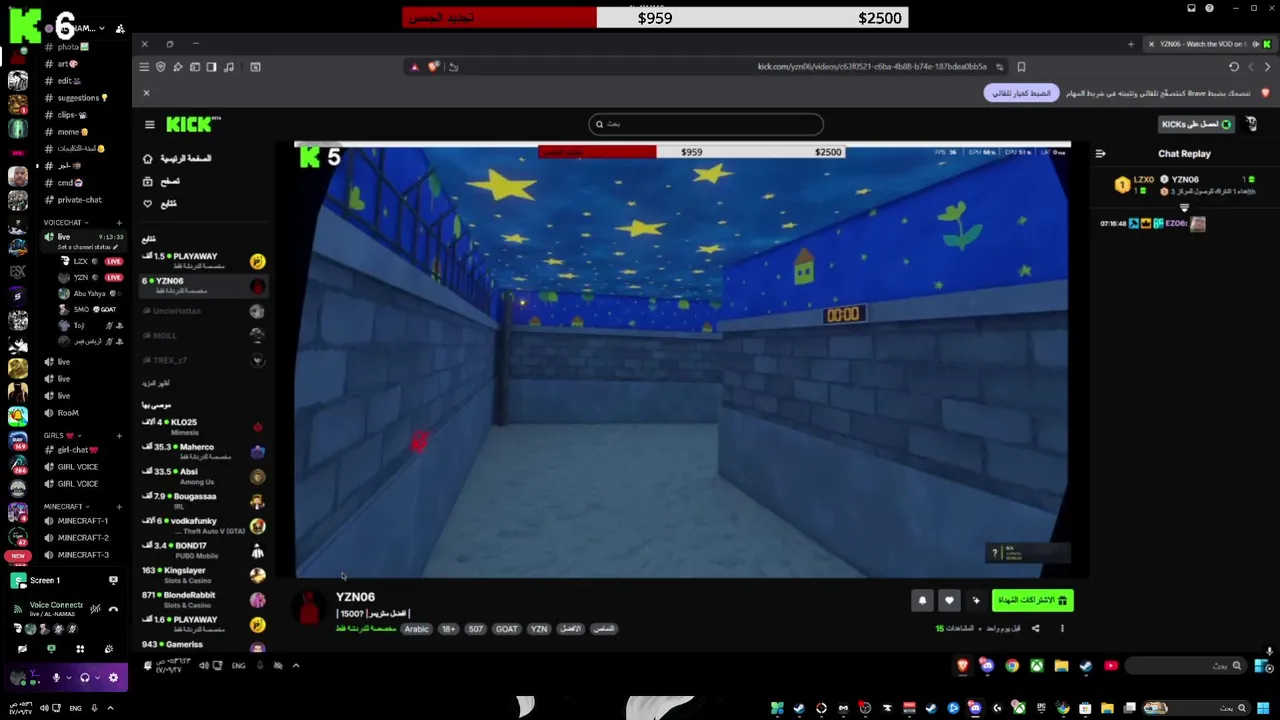This screenshot has height=720, width=1280.
Task: Click the music note icon in browser toolbar
Action: [x=229, y=67]
